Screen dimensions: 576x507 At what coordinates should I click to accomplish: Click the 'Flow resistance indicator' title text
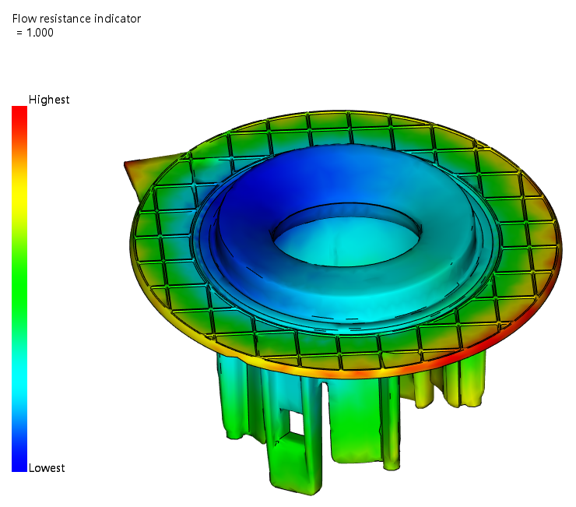[76, 19]
